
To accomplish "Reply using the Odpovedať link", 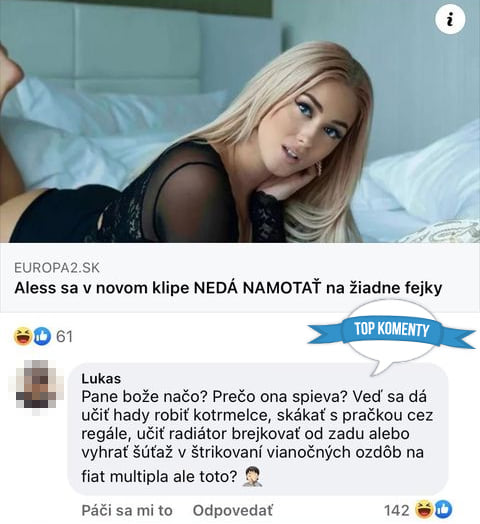I will click(233, 511).
